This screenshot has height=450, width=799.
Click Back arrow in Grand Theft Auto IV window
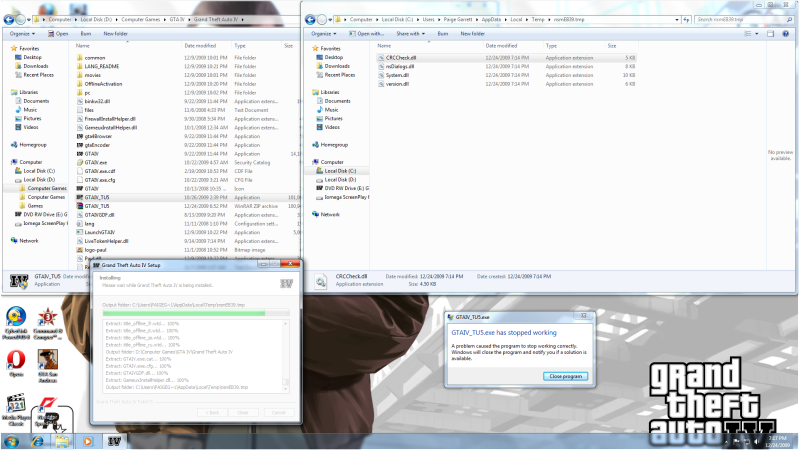coord(11,19)
